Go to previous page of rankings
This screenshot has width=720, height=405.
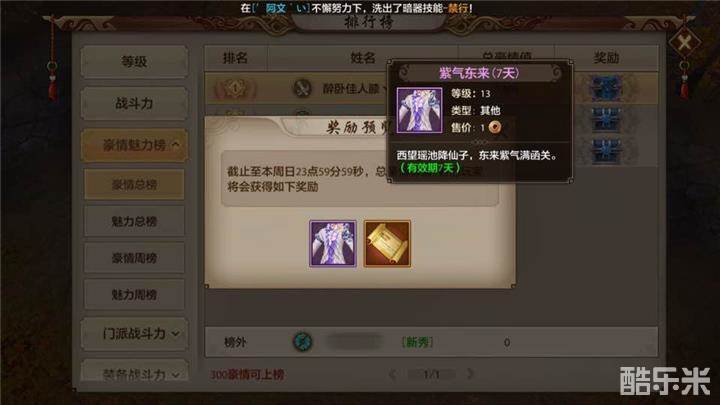[393, 374]
